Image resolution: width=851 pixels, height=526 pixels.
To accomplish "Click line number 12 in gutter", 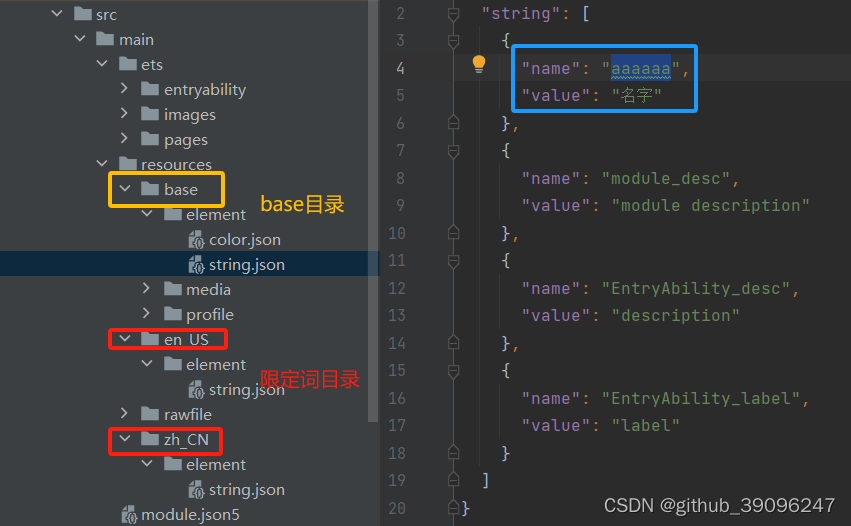I will click(x=397, y=288).
